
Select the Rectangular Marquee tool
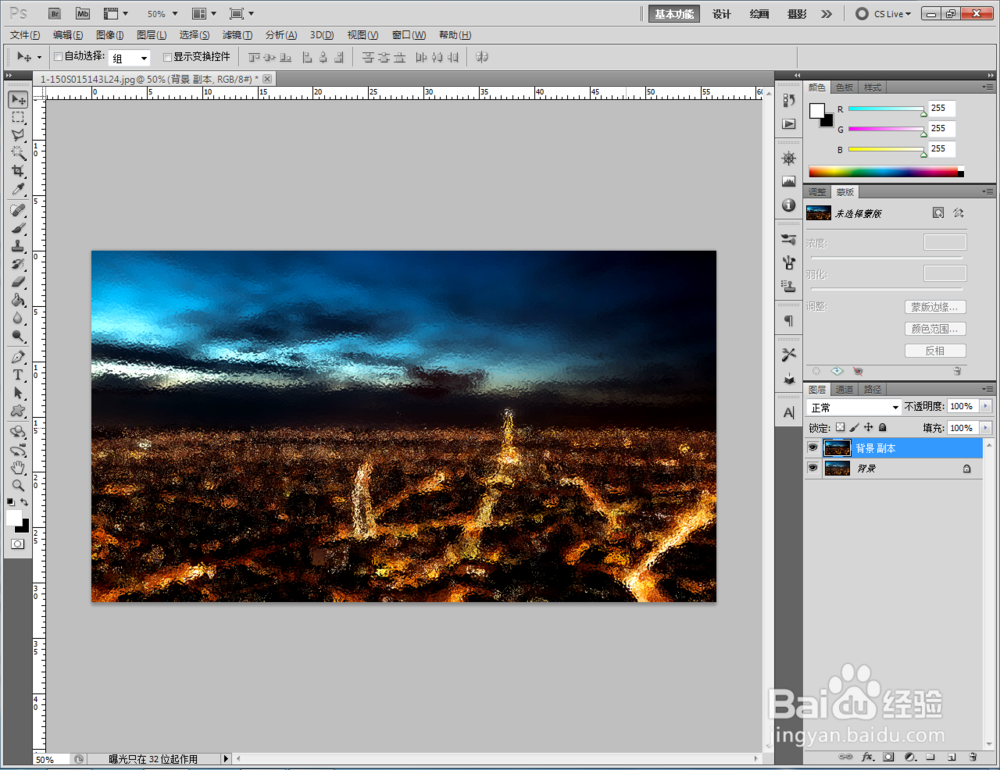pos(18,117)
